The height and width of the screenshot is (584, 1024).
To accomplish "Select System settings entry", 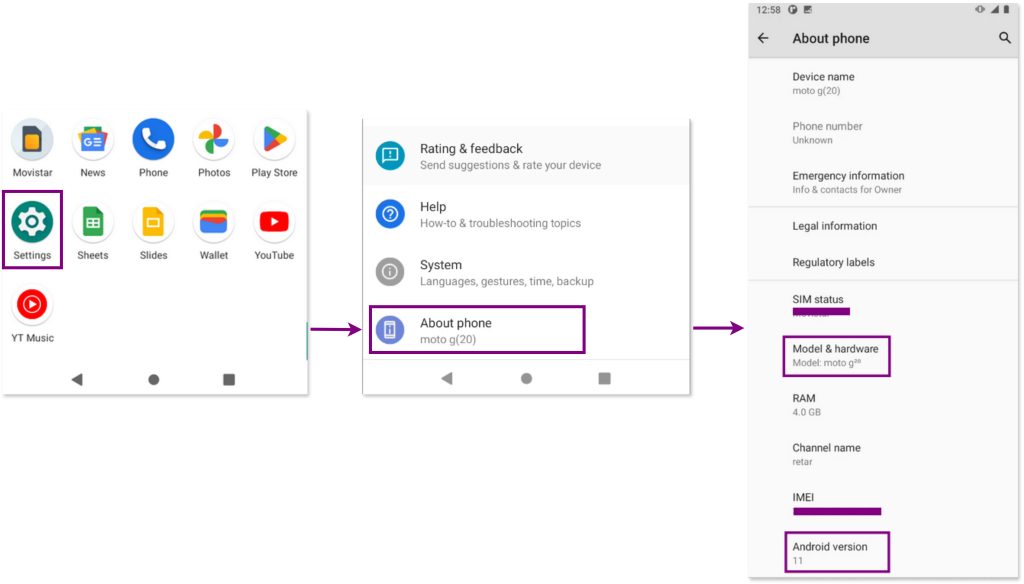I will point(506,272).
